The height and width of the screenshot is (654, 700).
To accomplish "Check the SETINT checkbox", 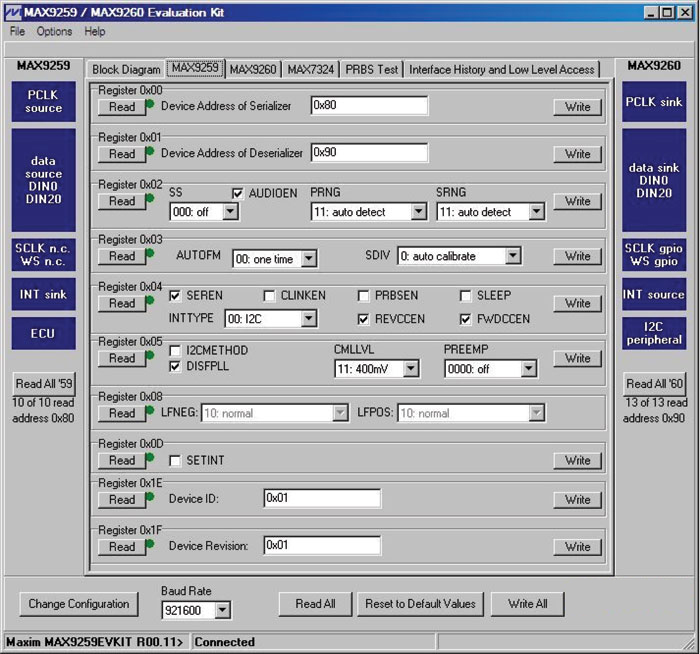I will 175,460.
